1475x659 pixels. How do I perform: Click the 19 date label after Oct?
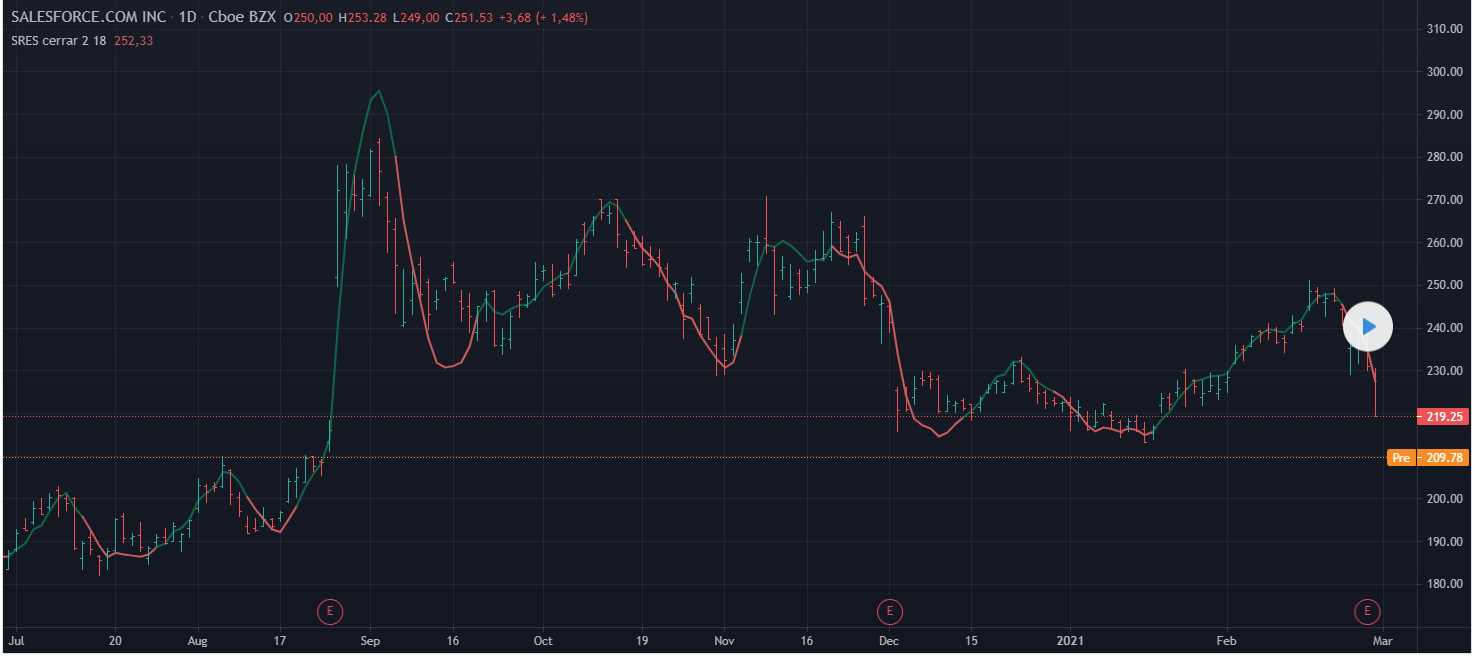tap(641, 640)
